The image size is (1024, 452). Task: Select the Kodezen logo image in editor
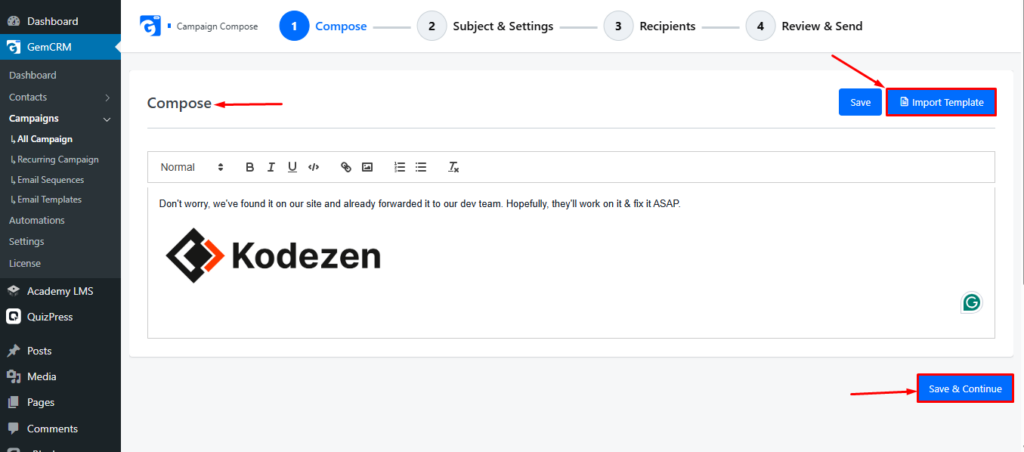pyautogui.click(x=273, y=255)
